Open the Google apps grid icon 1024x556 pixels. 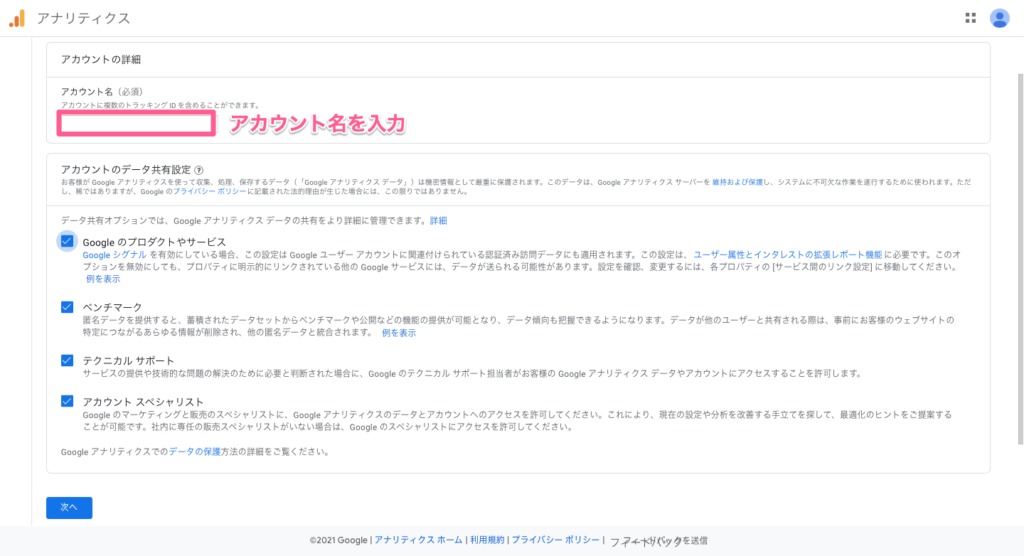click(970, 18)
